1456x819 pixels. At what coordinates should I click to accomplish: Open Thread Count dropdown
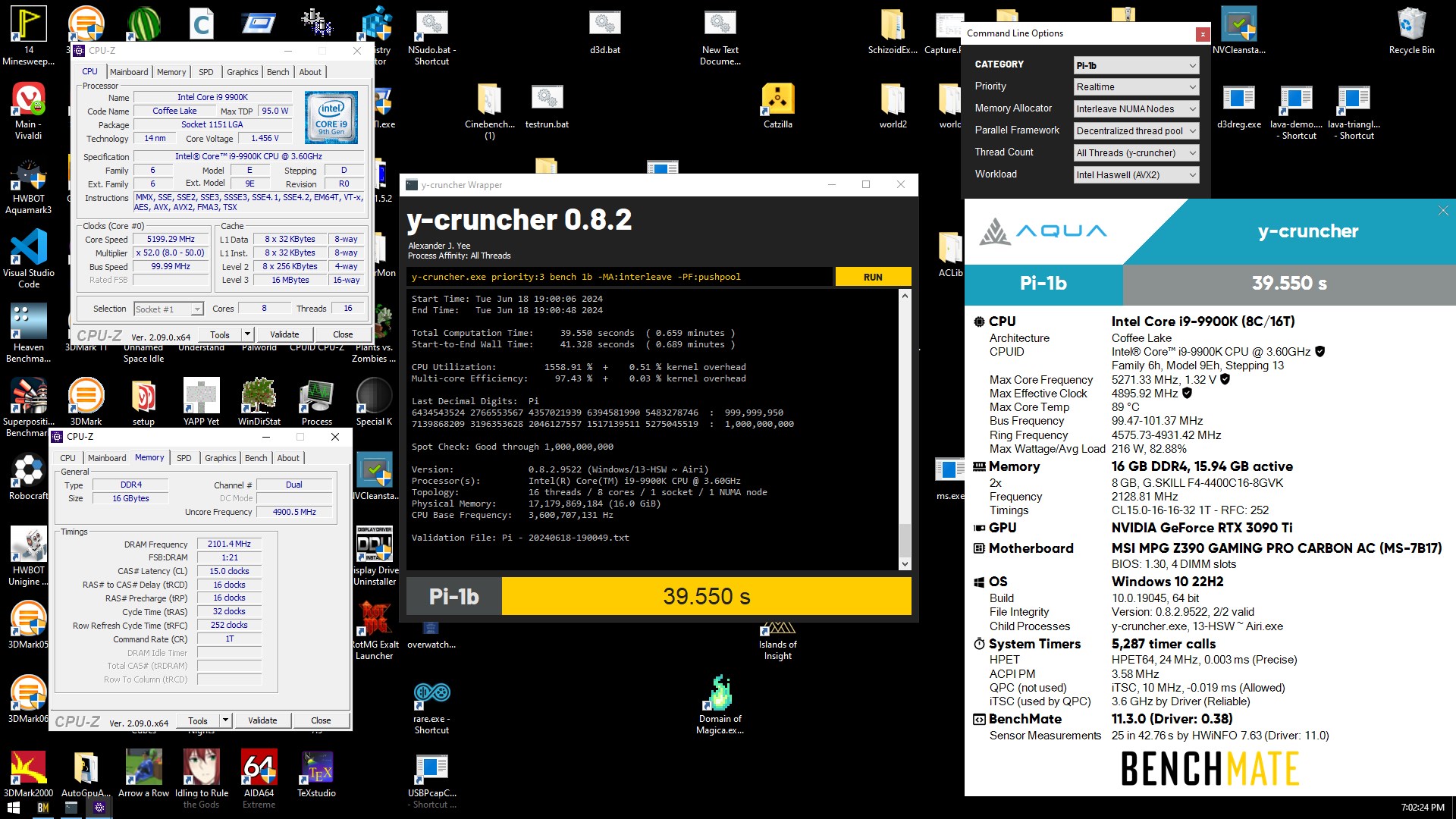click(x=1136, y=153)
